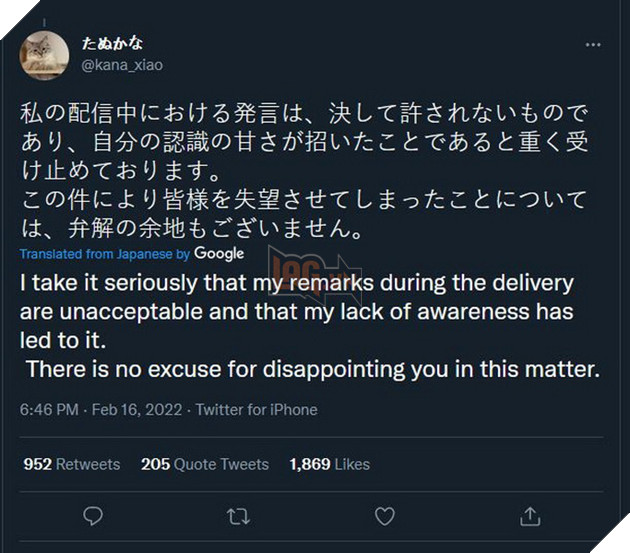Show who gave the 1,869 Likes
630x553 pixels.
click(329, 464)
